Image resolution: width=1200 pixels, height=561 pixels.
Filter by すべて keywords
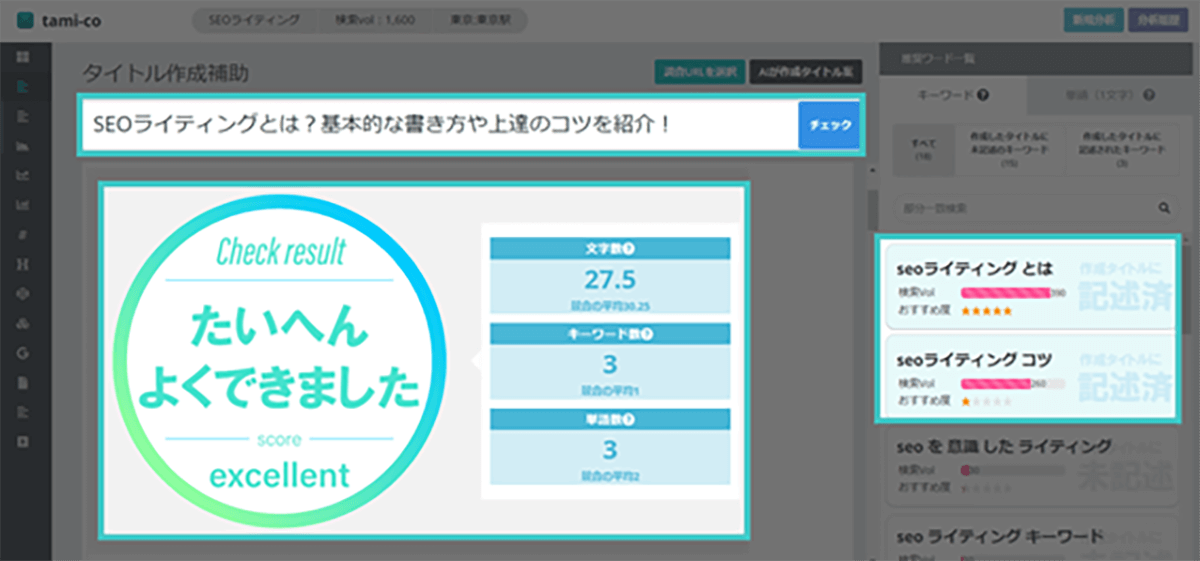[x=918, y=150]
